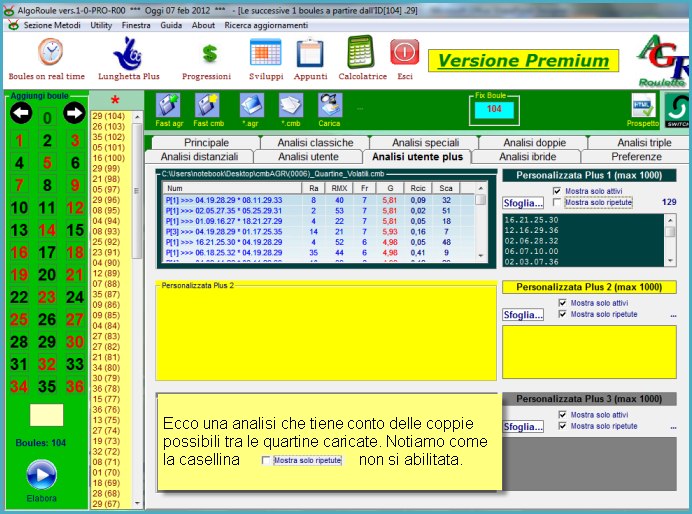Screen dimensions: 692x514
Task: Open the Guida menu
Action: [171, 25]
